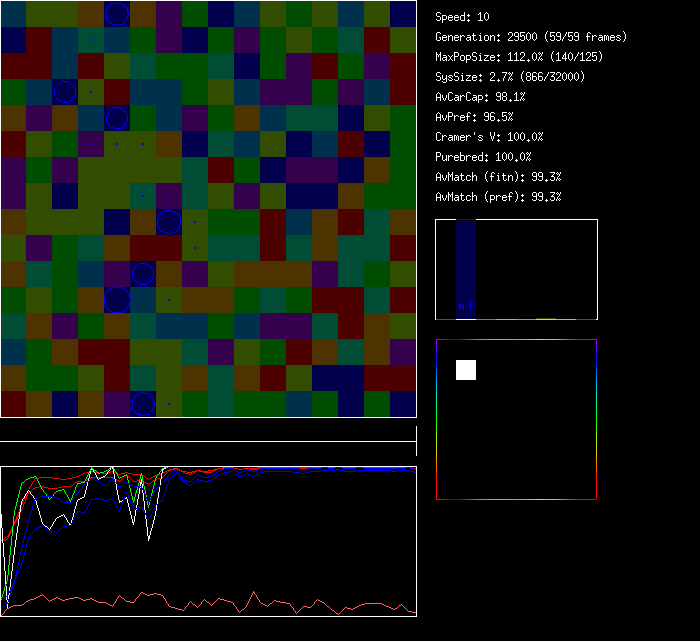Image resolution: width=700 pixels, height=641 pixels.
Task: Click the low red line in the graph
Action: (200, 601)
